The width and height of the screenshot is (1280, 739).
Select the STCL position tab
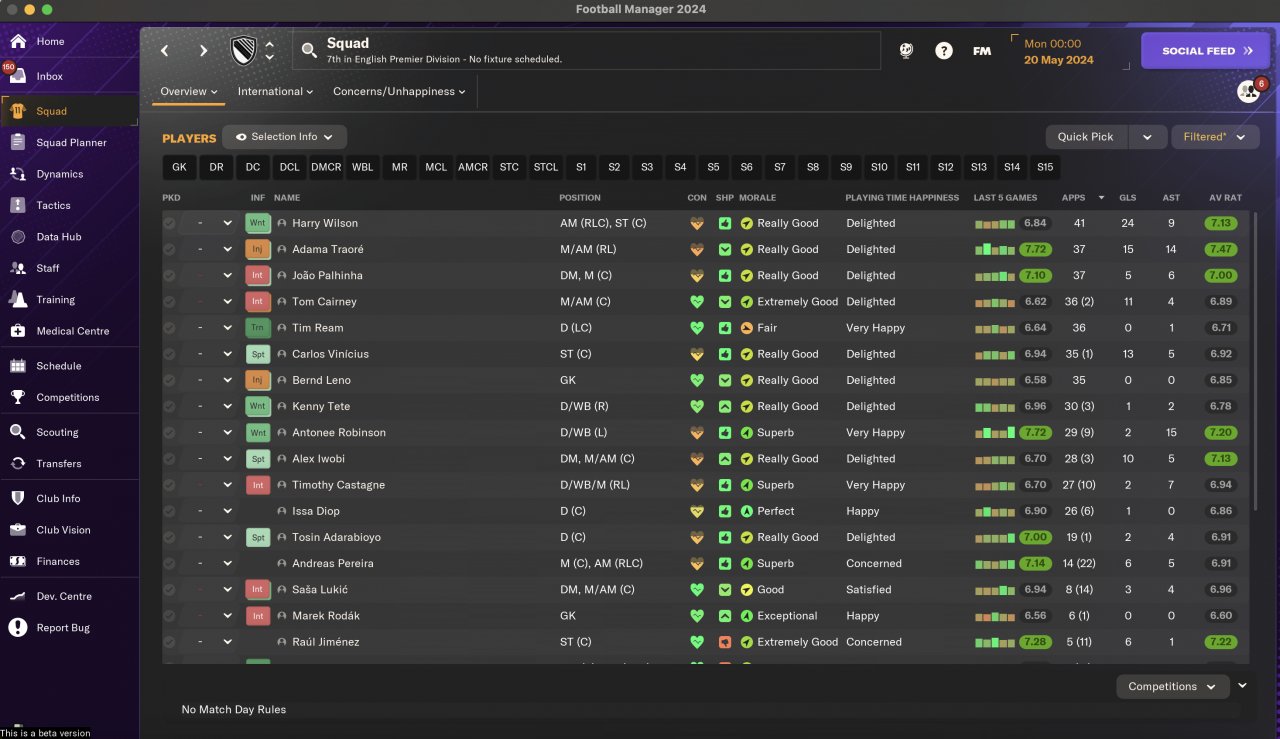546,167
